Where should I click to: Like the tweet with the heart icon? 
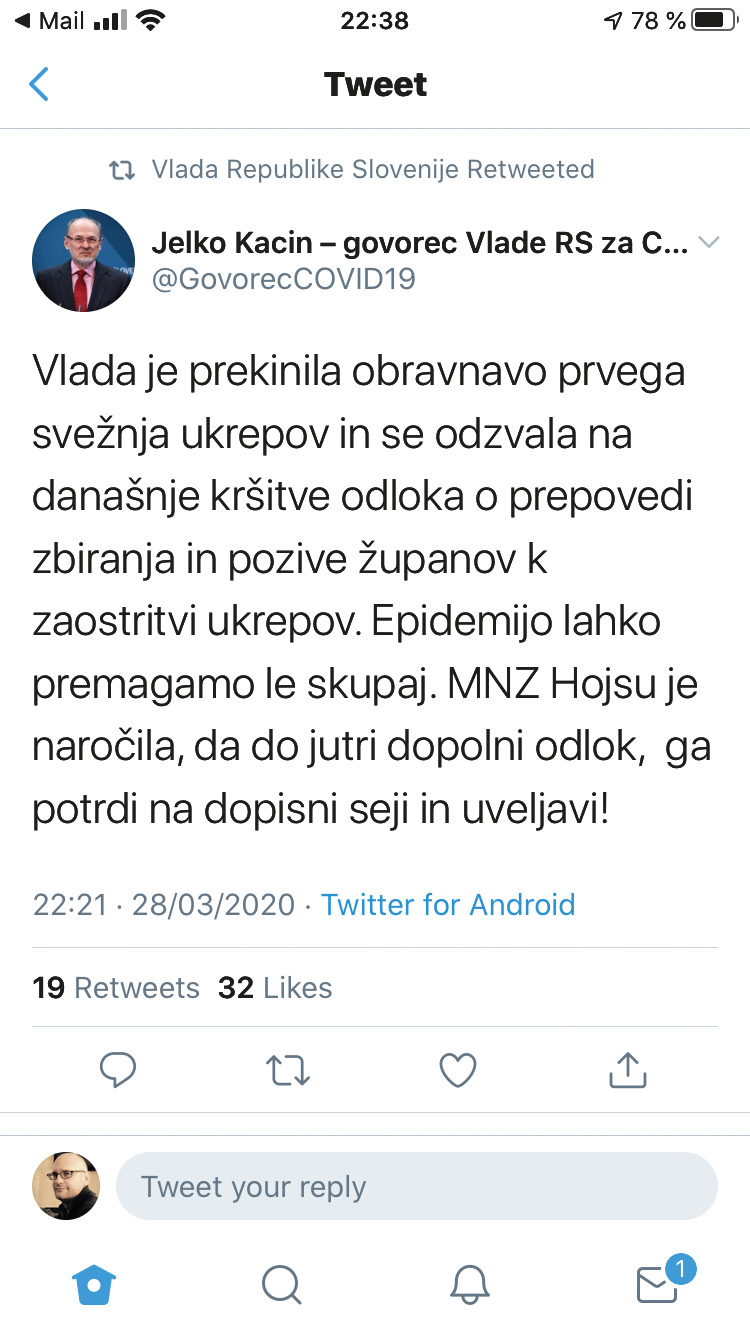tap(458, 1070)
